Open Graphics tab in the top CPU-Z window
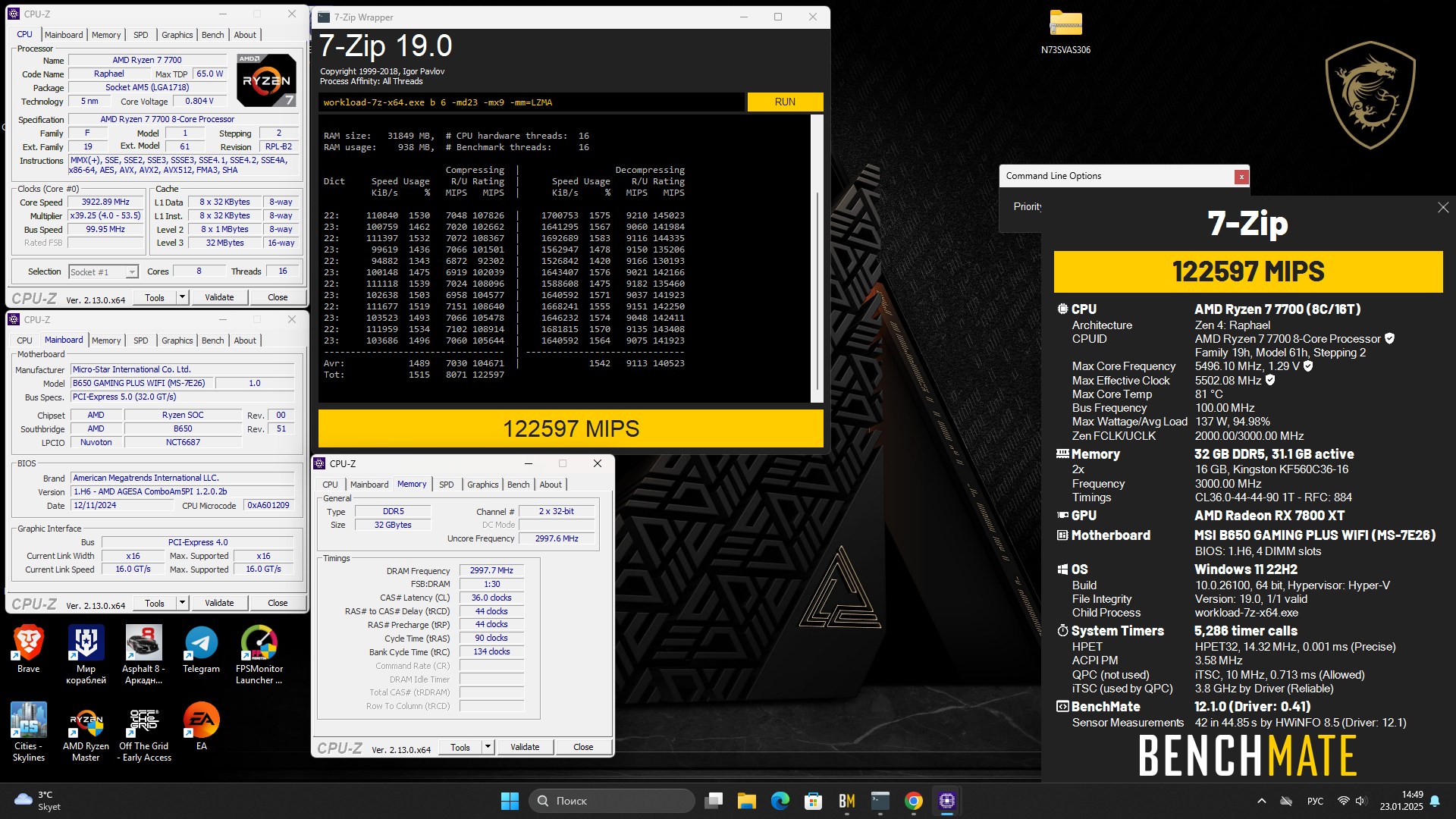 (177, 35)
